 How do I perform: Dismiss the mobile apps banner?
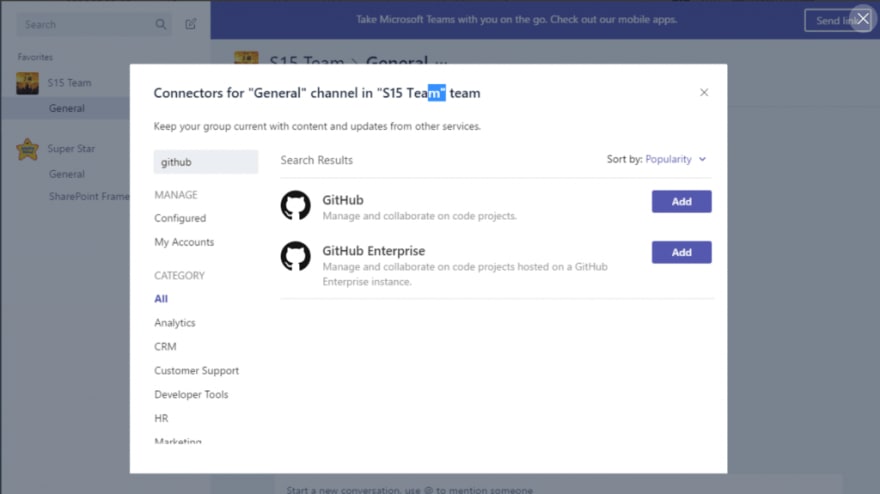pyautogui.click(x=863, y=19)
